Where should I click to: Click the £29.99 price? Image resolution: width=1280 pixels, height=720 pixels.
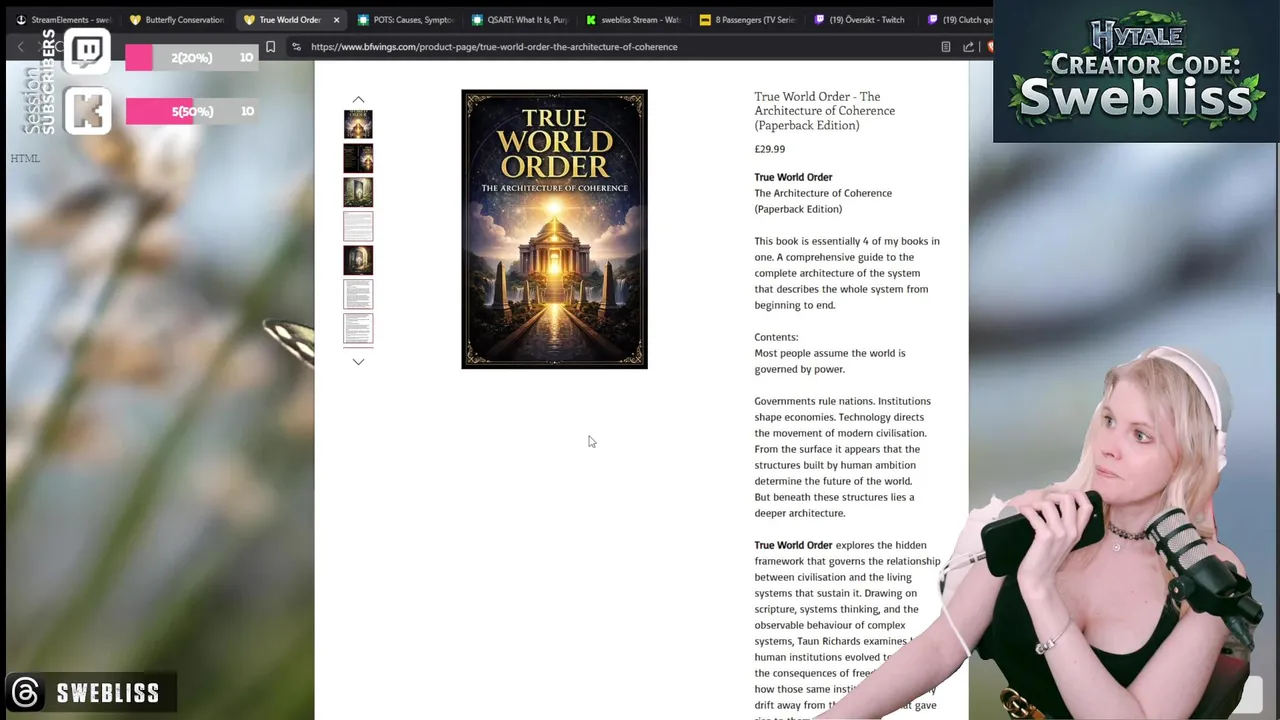pyautogui.click(x=769, y=149)
